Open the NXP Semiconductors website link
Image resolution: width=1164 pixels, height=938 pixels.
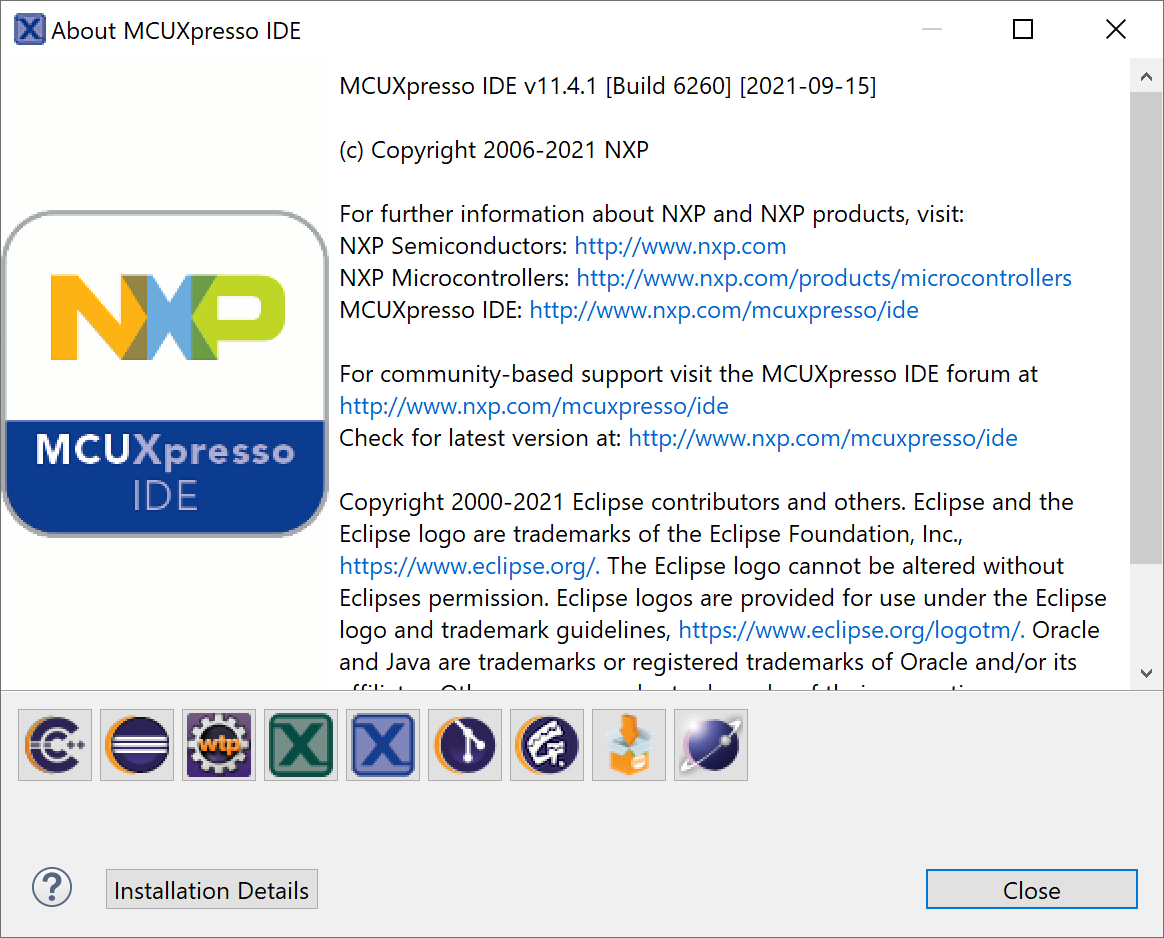click(x=680, y=246)
